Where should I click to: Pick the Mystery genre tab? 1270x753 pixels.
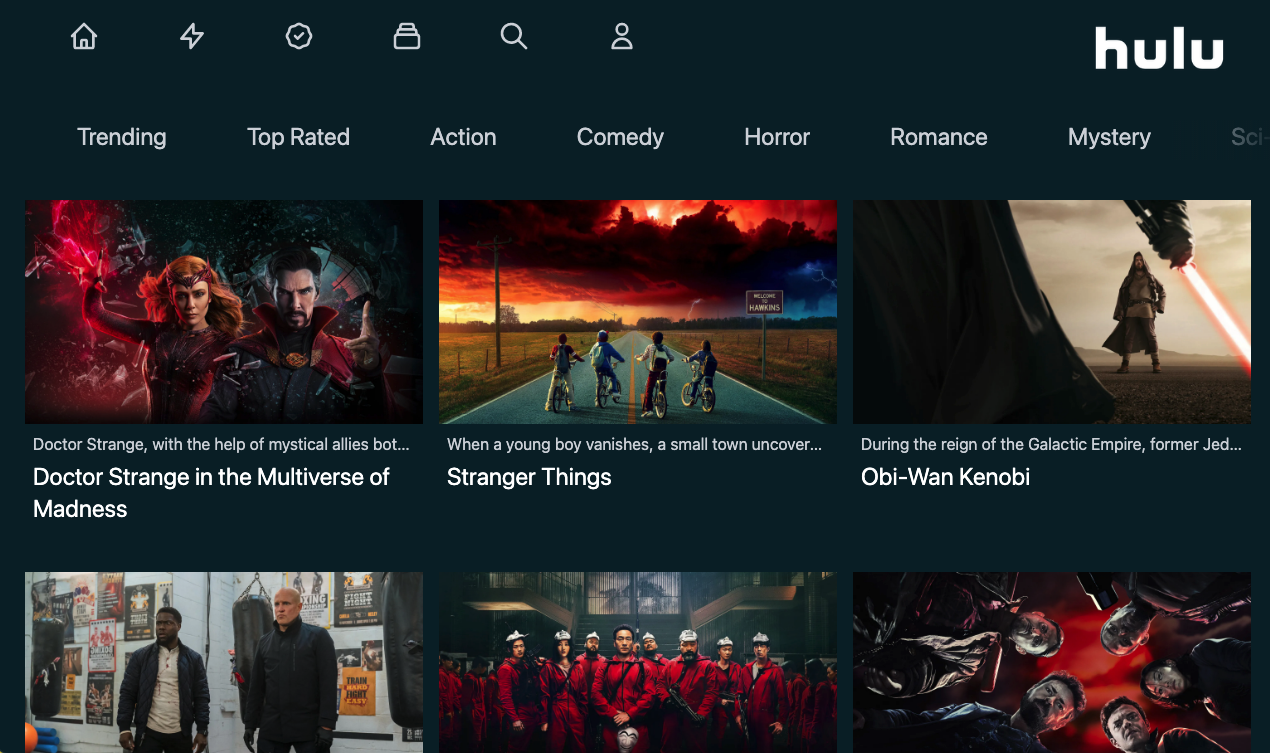point(1109,137)
